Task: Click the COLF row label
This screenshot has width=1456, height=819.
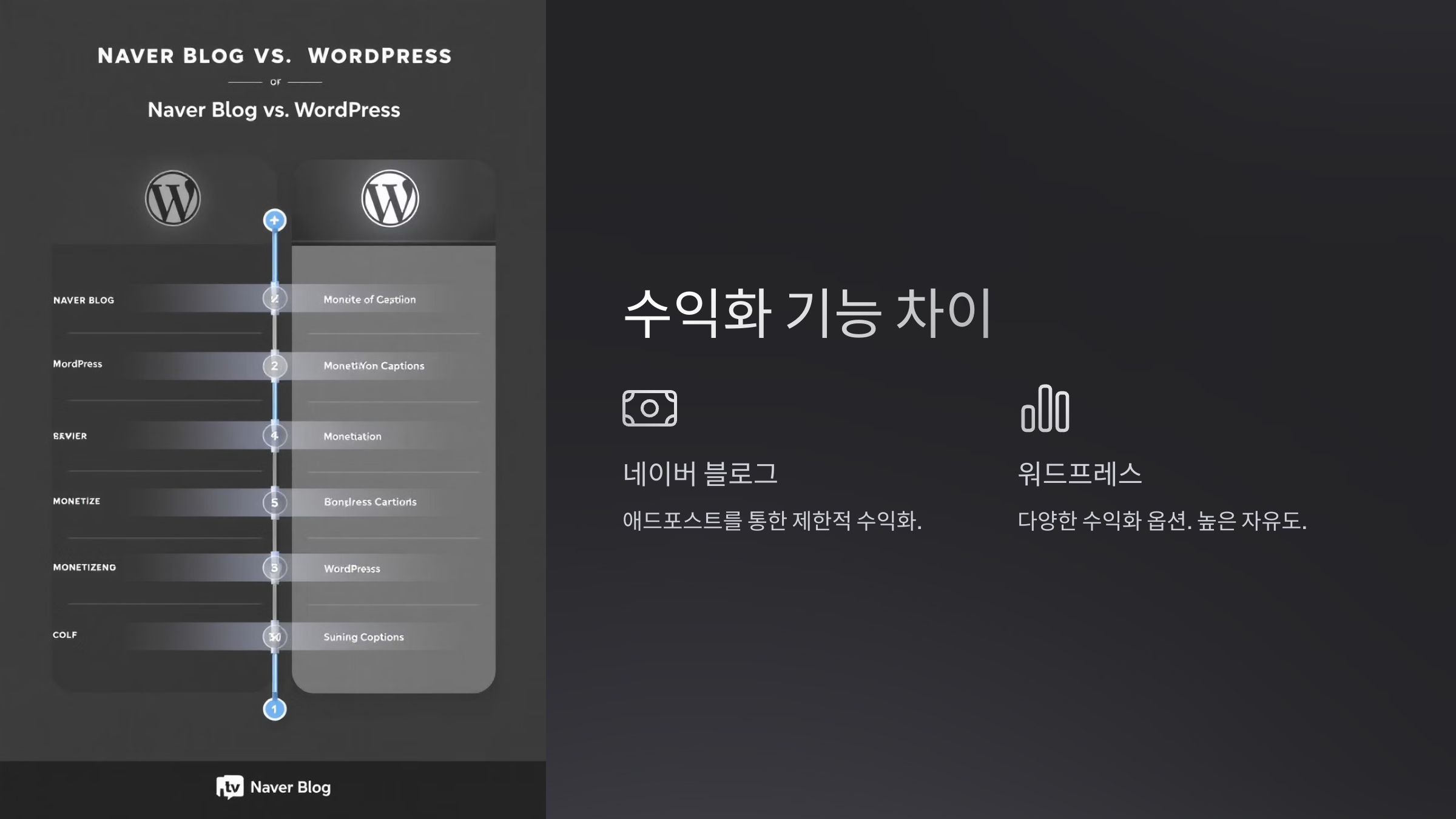Action: pyautogui.click(x=65, y=635)
